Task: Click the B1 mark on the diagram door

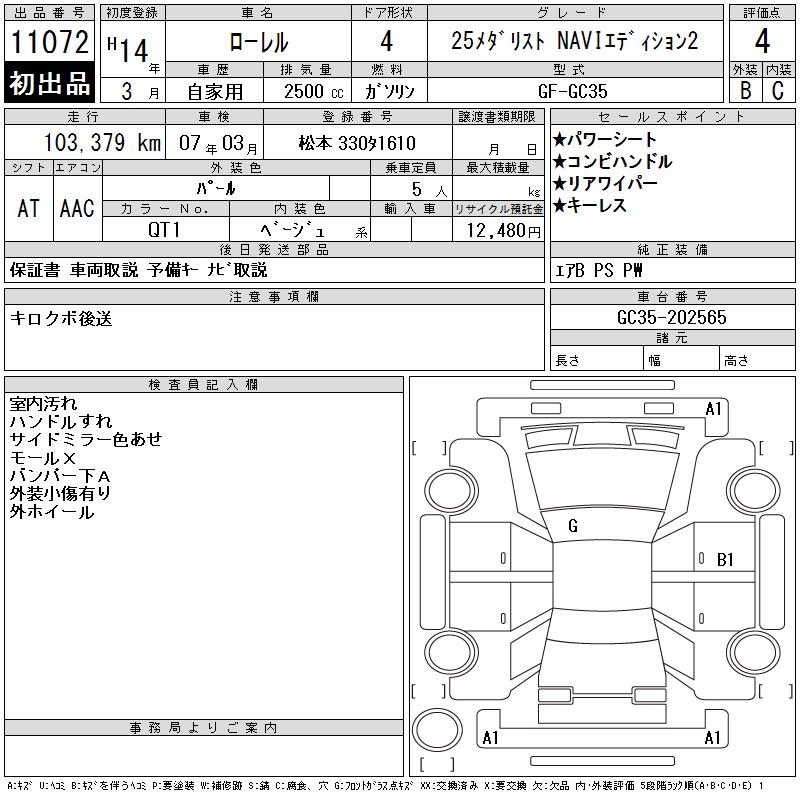Action: click(x=725, y=560)
